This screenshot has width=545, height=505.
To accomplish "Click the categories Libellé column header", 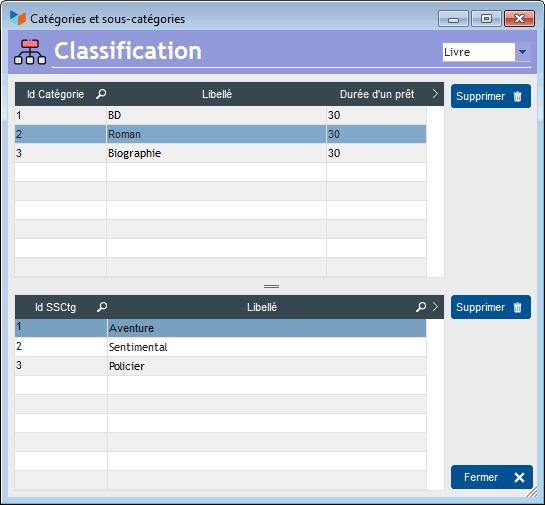I will click(x=217, y=94).
